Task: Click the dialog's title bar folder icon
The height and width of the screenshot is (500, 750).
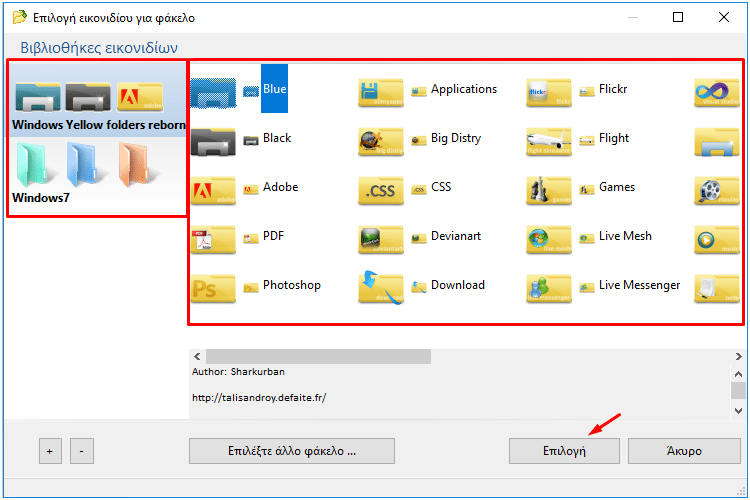Action: click(20, 18)
